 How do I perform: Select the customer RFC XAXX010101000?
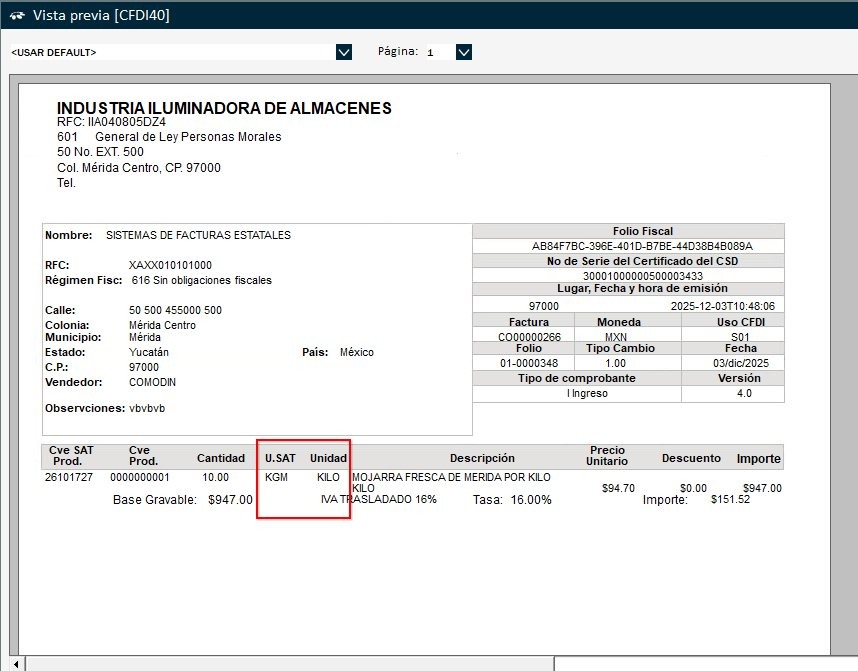170,265
